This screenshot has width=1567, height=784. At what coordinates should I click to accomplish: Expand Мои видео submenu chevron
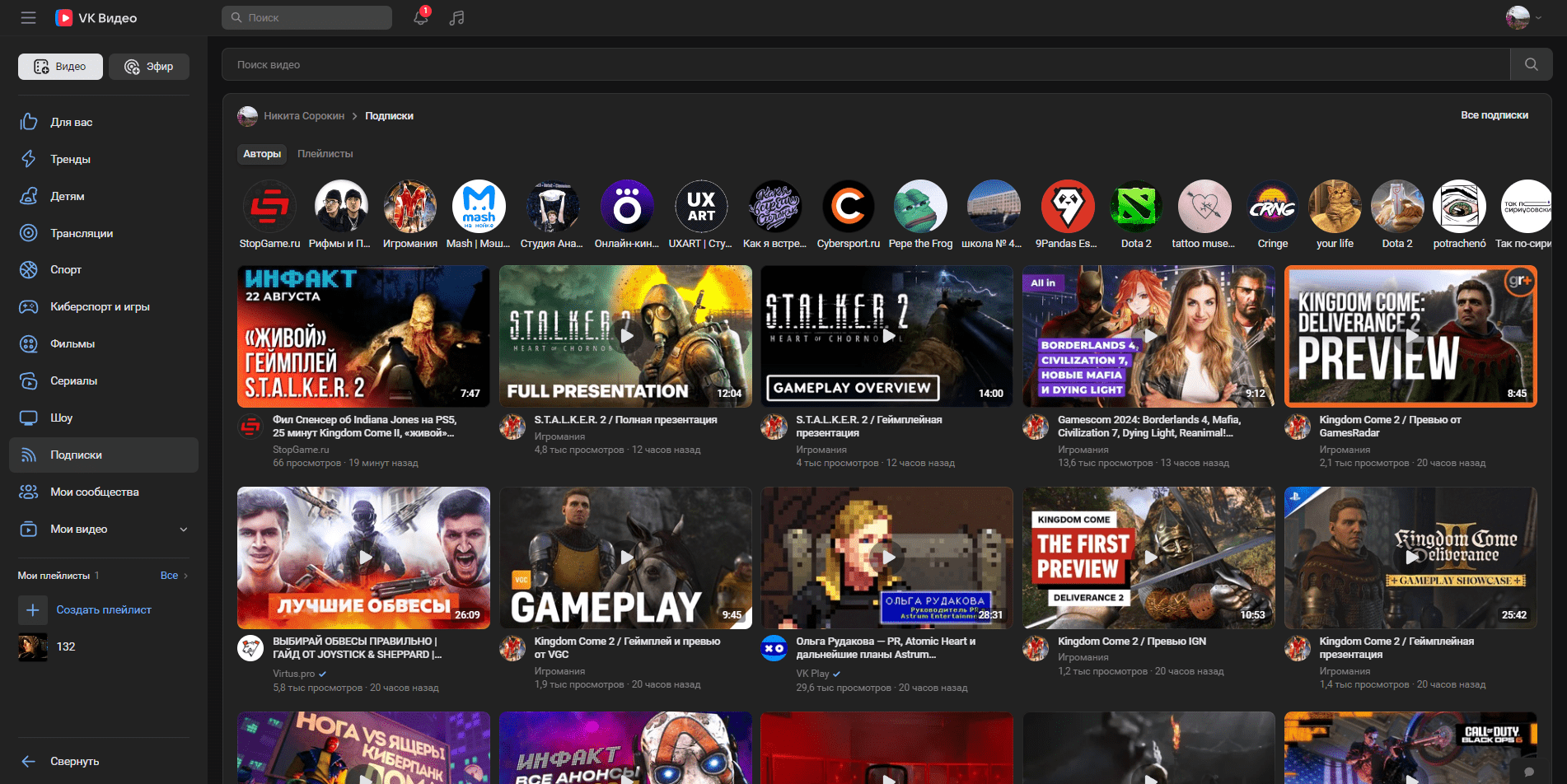(x=184, y=530)
